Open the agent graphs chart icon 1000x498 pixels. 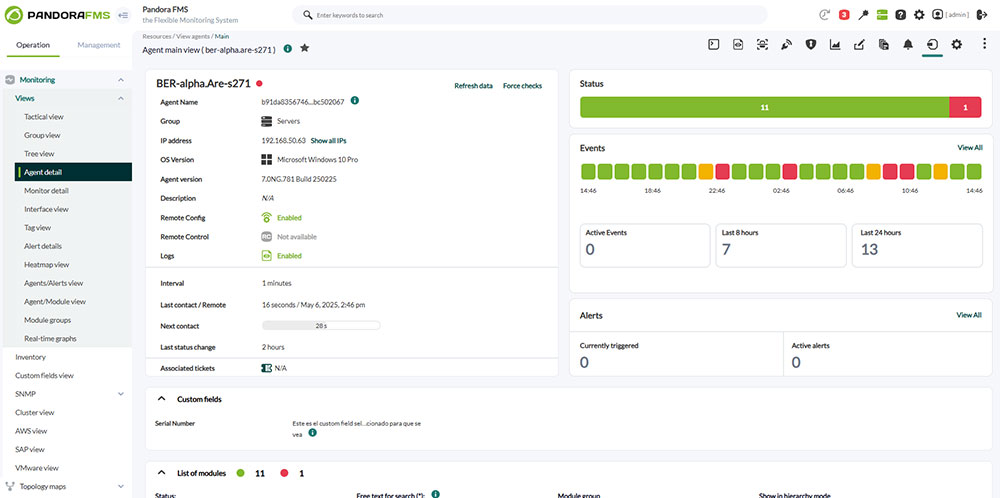(835, 45)
